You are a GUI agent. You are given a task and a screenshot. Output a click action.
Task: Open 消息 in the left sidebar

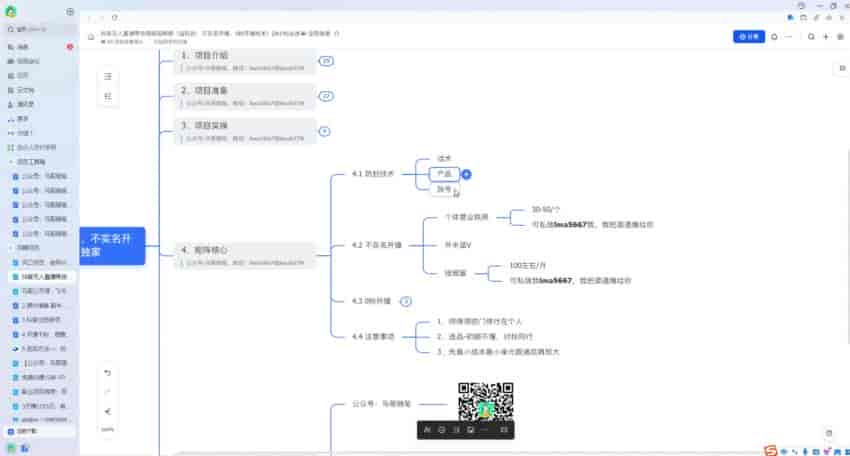click(23, 47)
